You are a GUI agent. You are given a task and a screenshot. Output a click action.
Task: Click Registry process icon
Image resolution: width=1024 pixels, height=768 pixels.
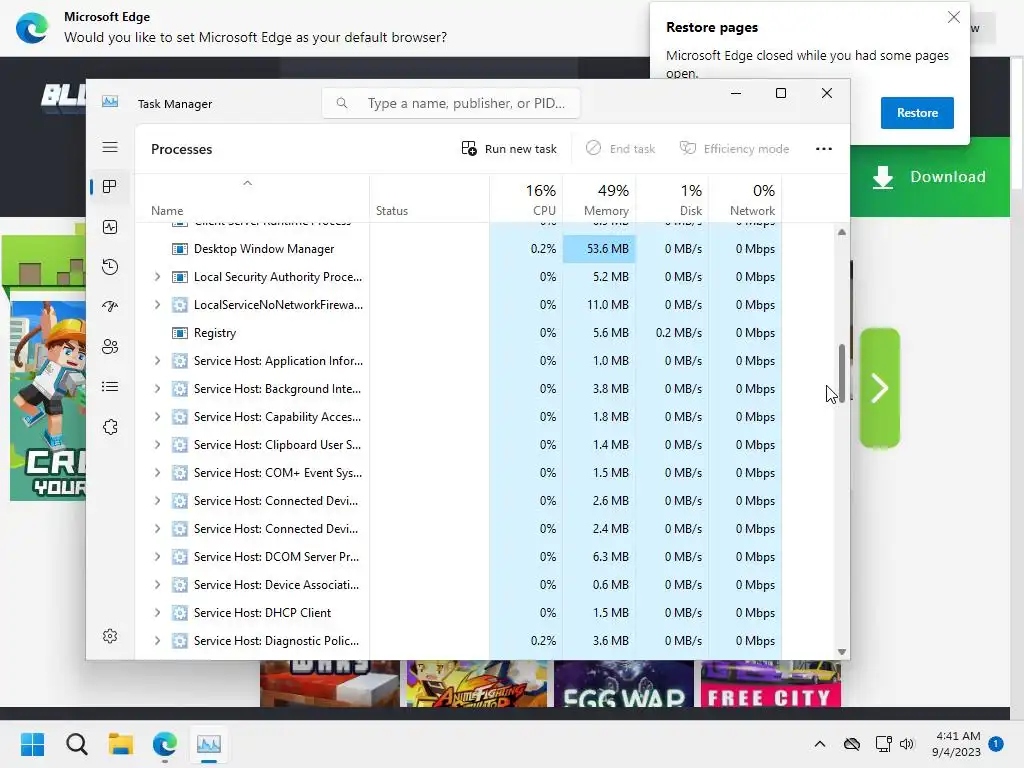(180, 333)
